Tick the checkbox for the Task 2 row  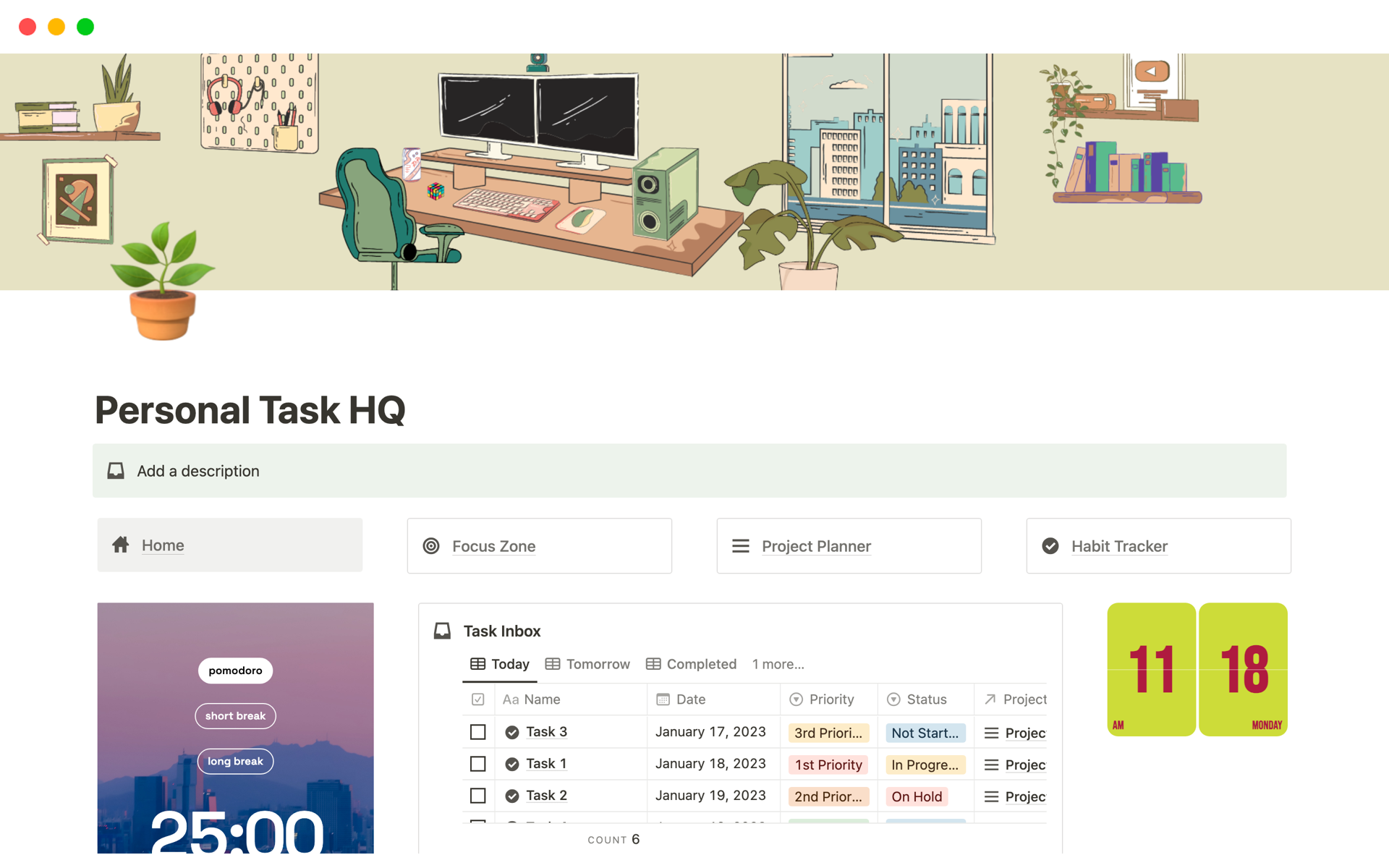tap(477, 796)
